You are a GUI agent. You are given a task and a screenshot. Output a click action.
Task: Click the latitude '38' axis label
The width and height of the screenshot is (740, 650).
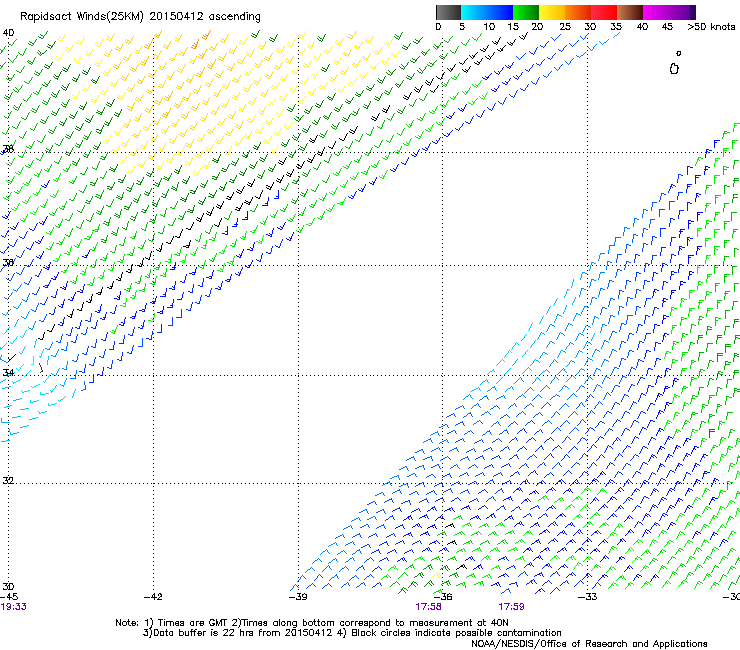point(8,149)
